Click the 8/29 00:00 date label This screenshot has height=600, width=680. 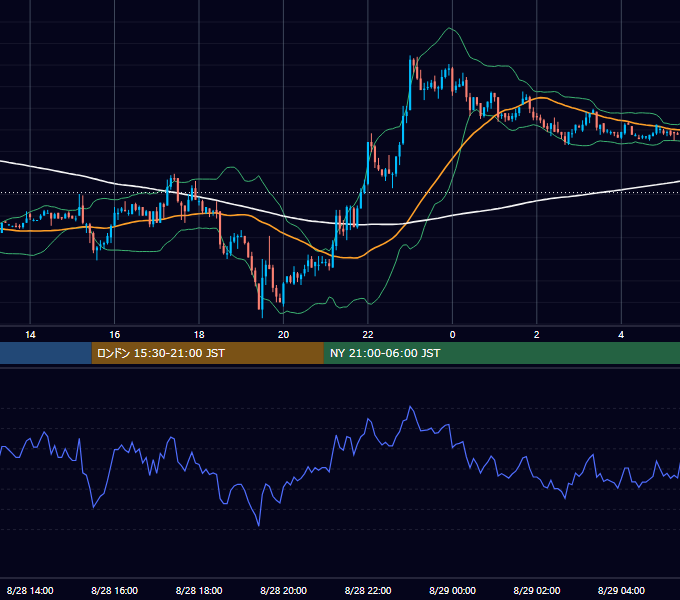tap(452, 590)
